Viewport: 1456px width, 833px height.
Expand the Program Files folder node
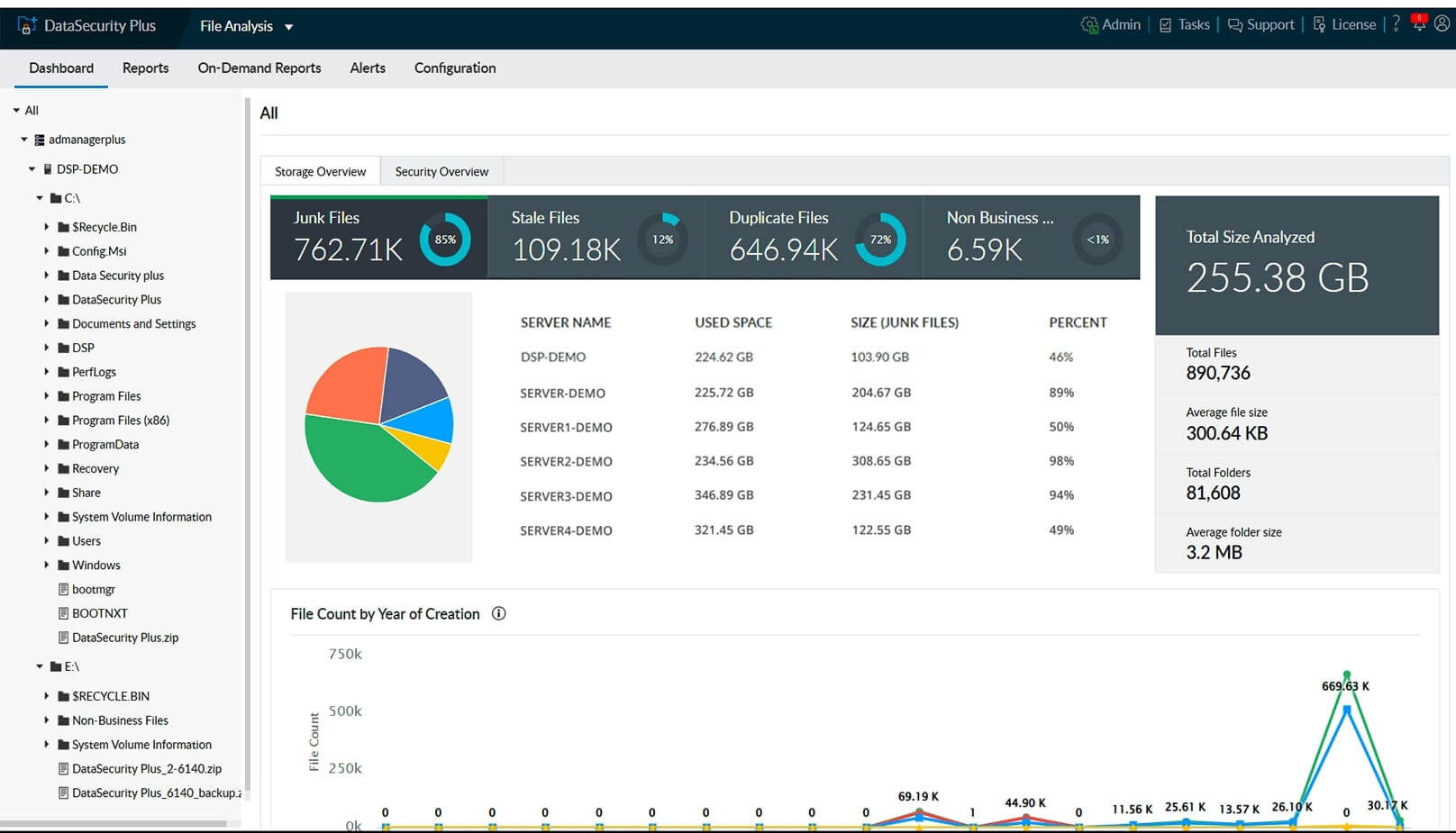pyautogui.click(x=47, y=395)
